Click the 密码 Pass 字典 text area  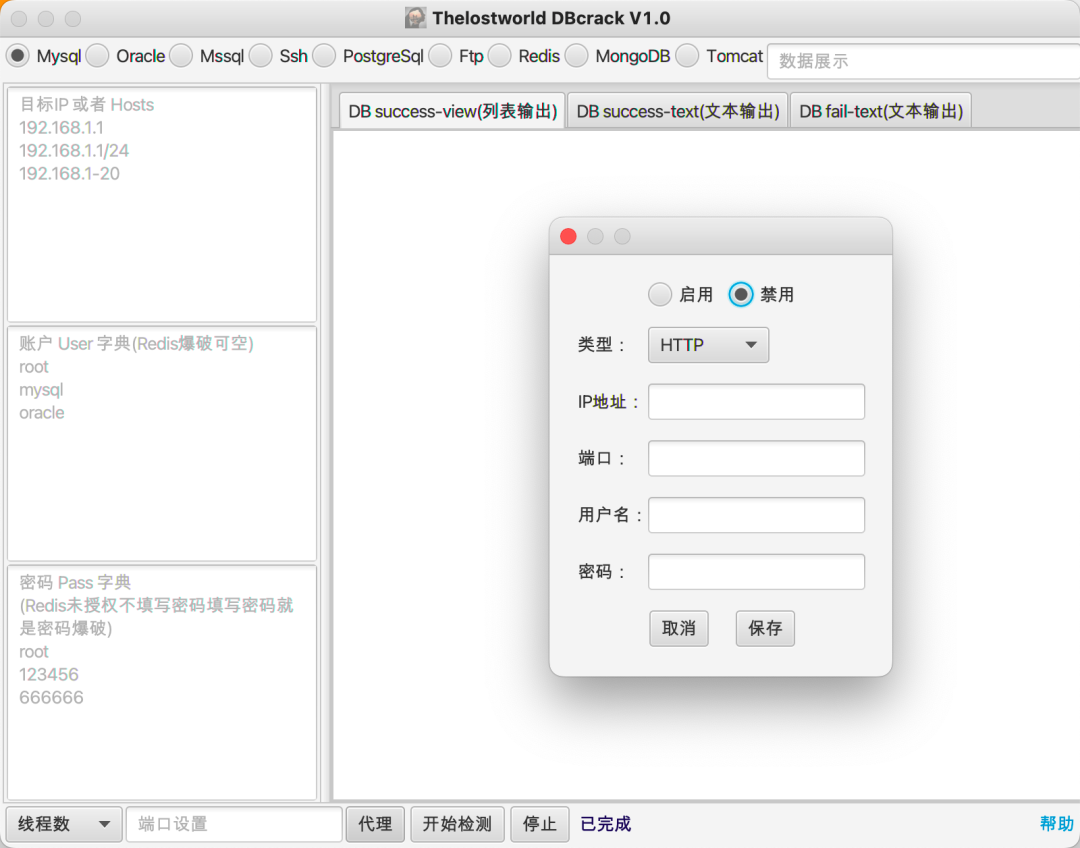pyautogui.click(x=162, y=683)
